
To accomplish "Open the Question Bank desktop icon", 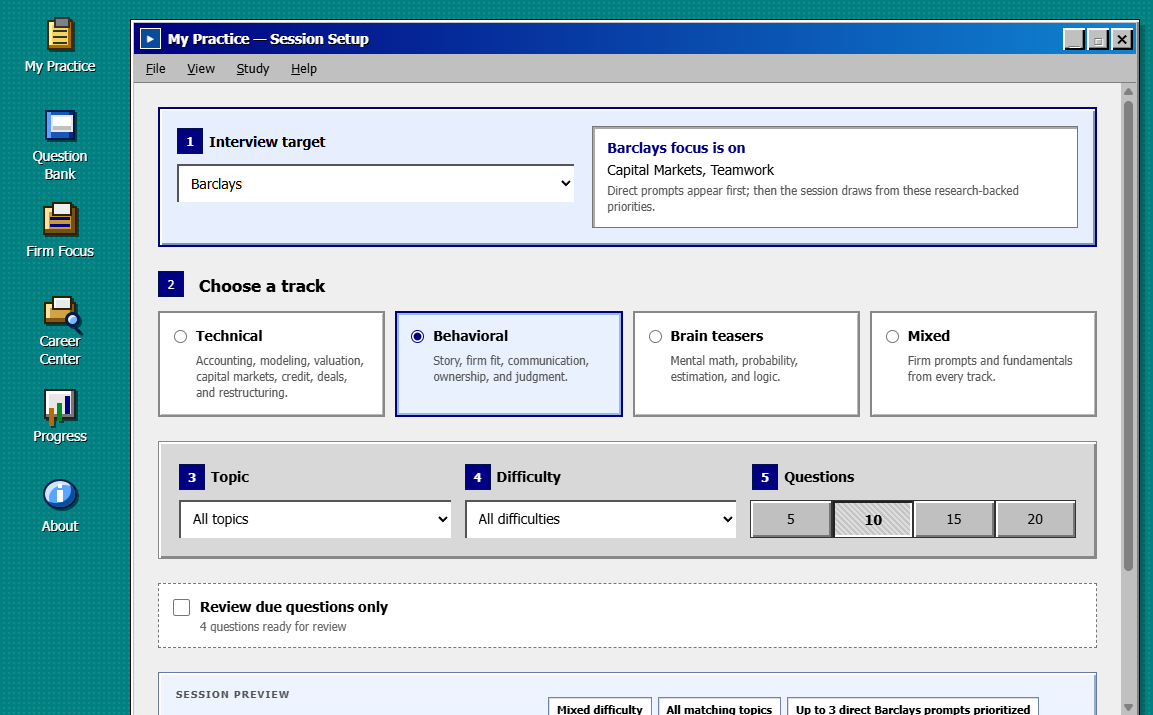I will (60, 145).
